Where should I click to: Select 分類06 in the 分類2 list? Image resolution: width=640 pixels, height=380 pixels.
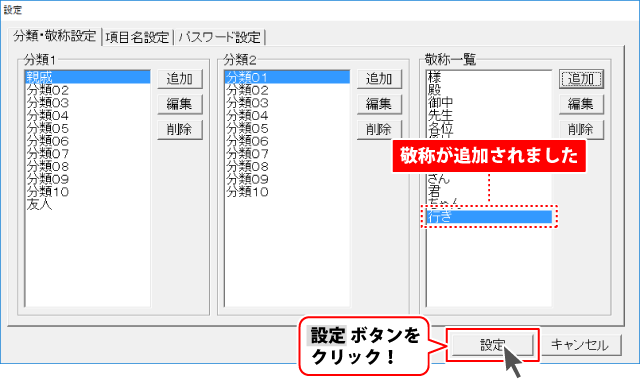click(x=287, y=141)
